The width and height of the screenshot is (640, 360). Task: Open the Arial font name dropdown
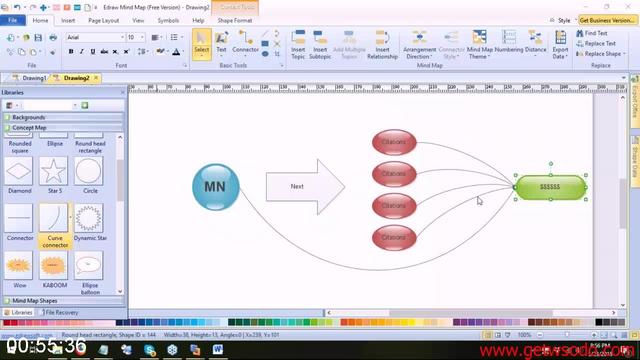pos(122,37)
